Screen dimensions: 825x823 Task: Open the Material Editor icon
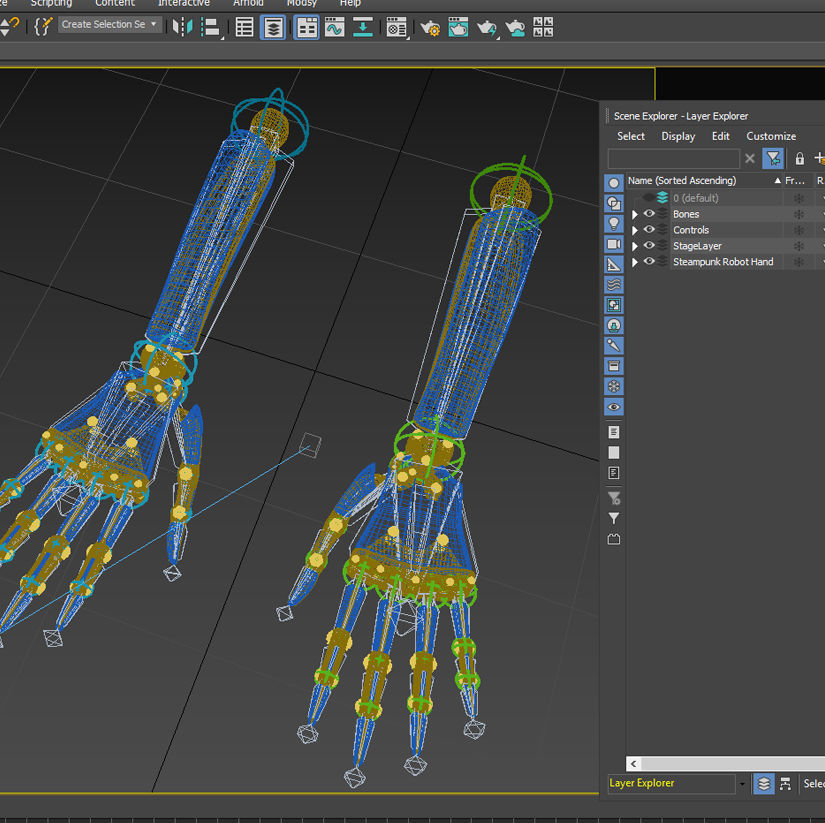396,27
